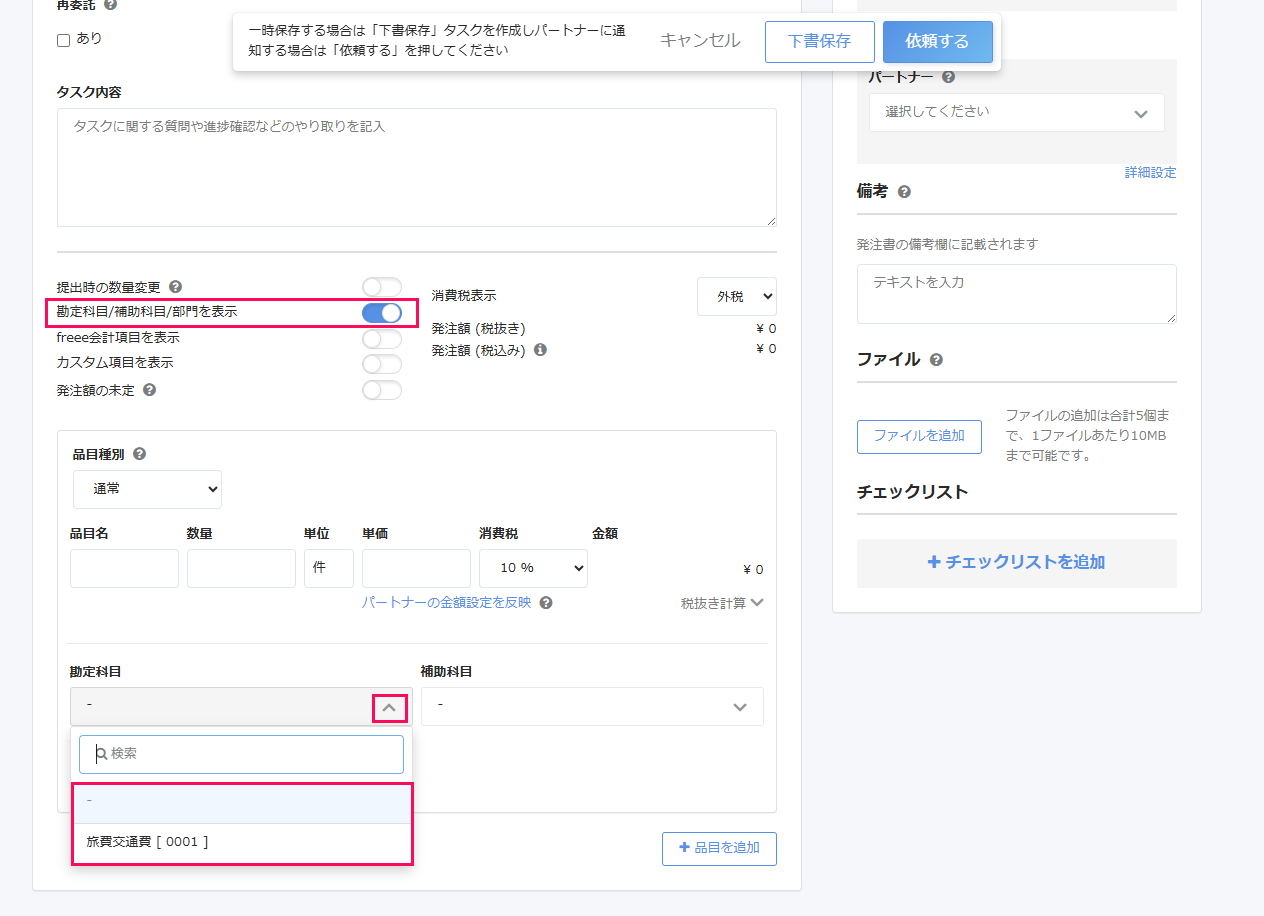Click 単価 input field
Screen dimensions: 1264x916
(416, 568)
